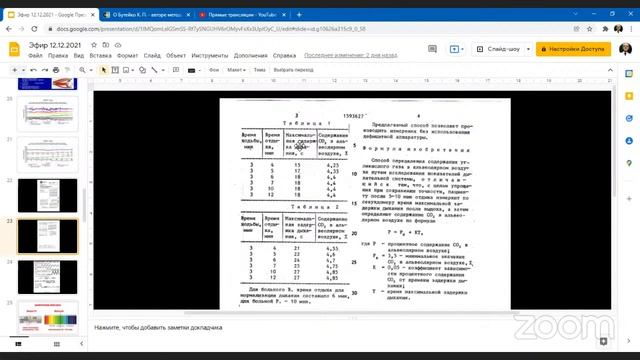Viewport: 640px width, 360px height.
Task: Select the line tool
Action: [x=154, y=70]
